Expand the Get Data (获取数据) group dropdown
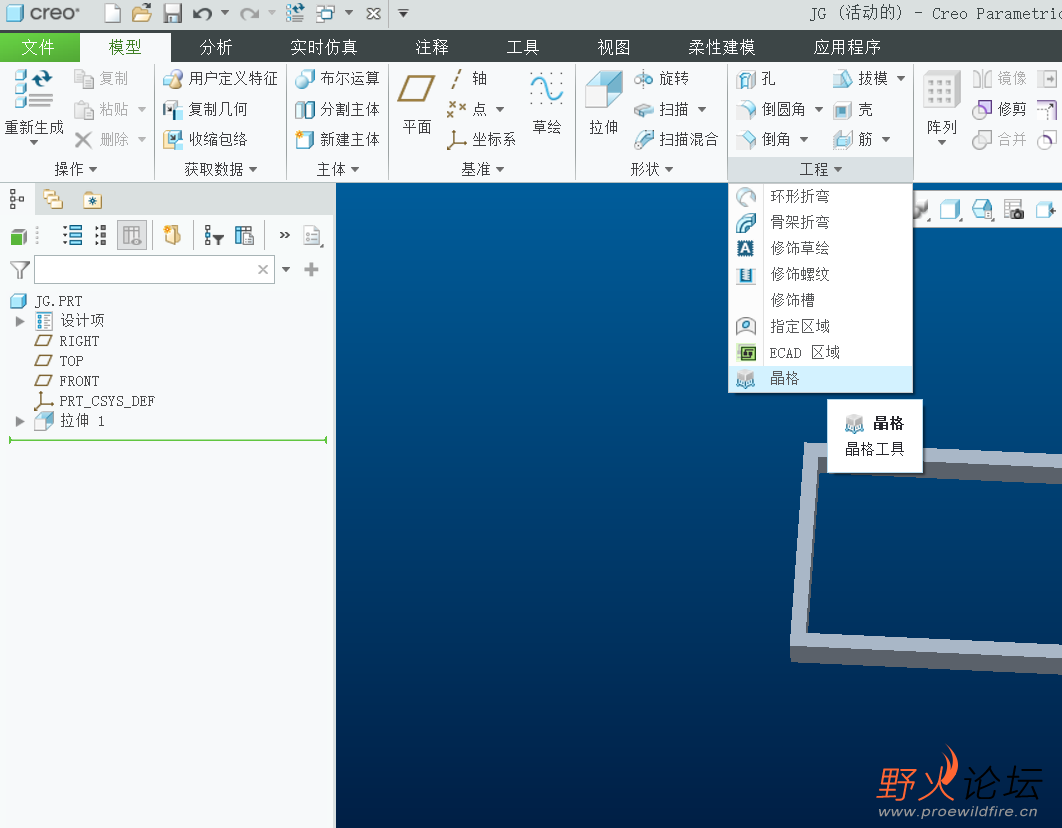 (x=221, y=169)
